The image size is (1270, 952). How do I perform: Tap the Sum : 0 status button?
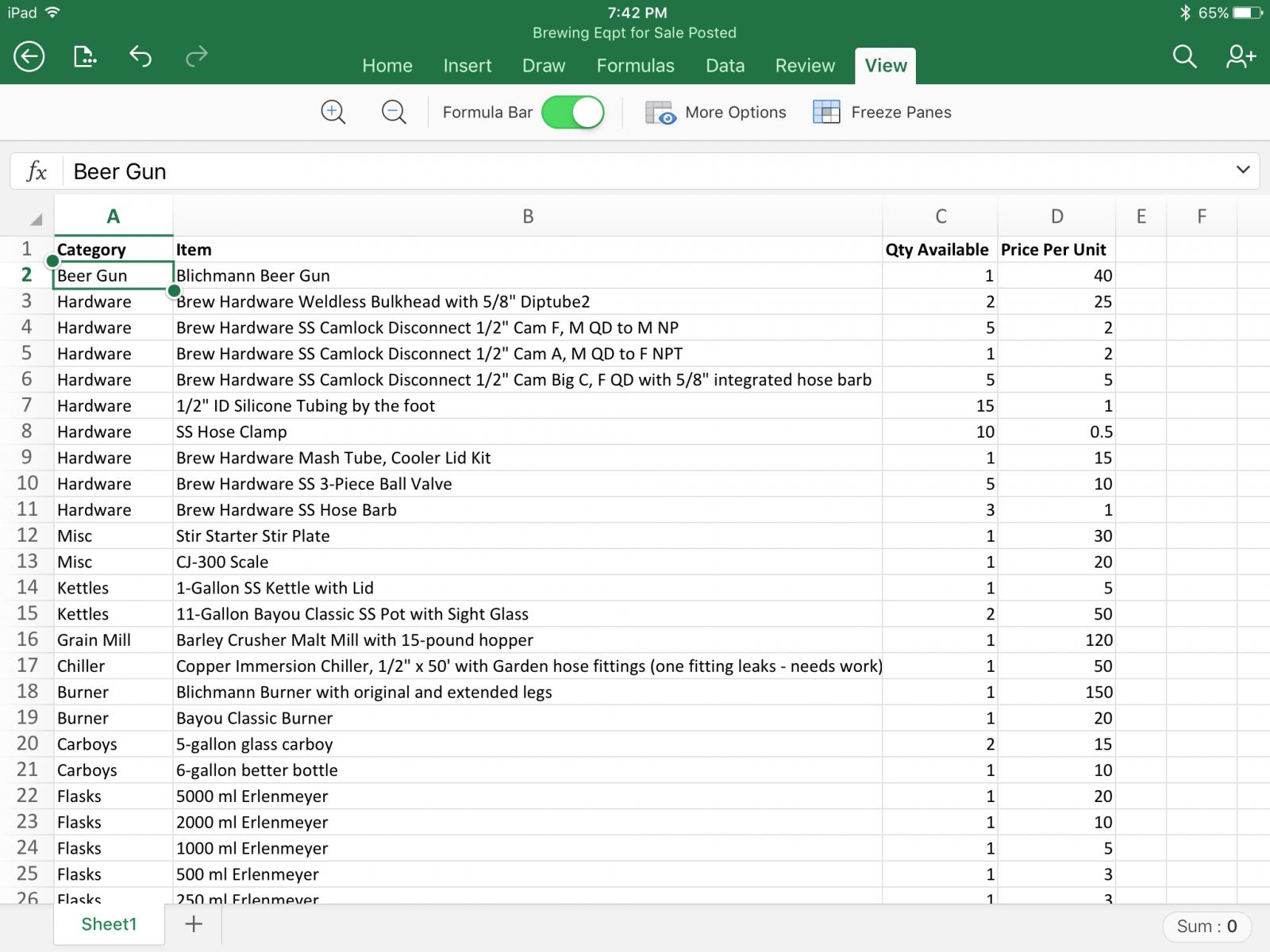pos(1206,926)
